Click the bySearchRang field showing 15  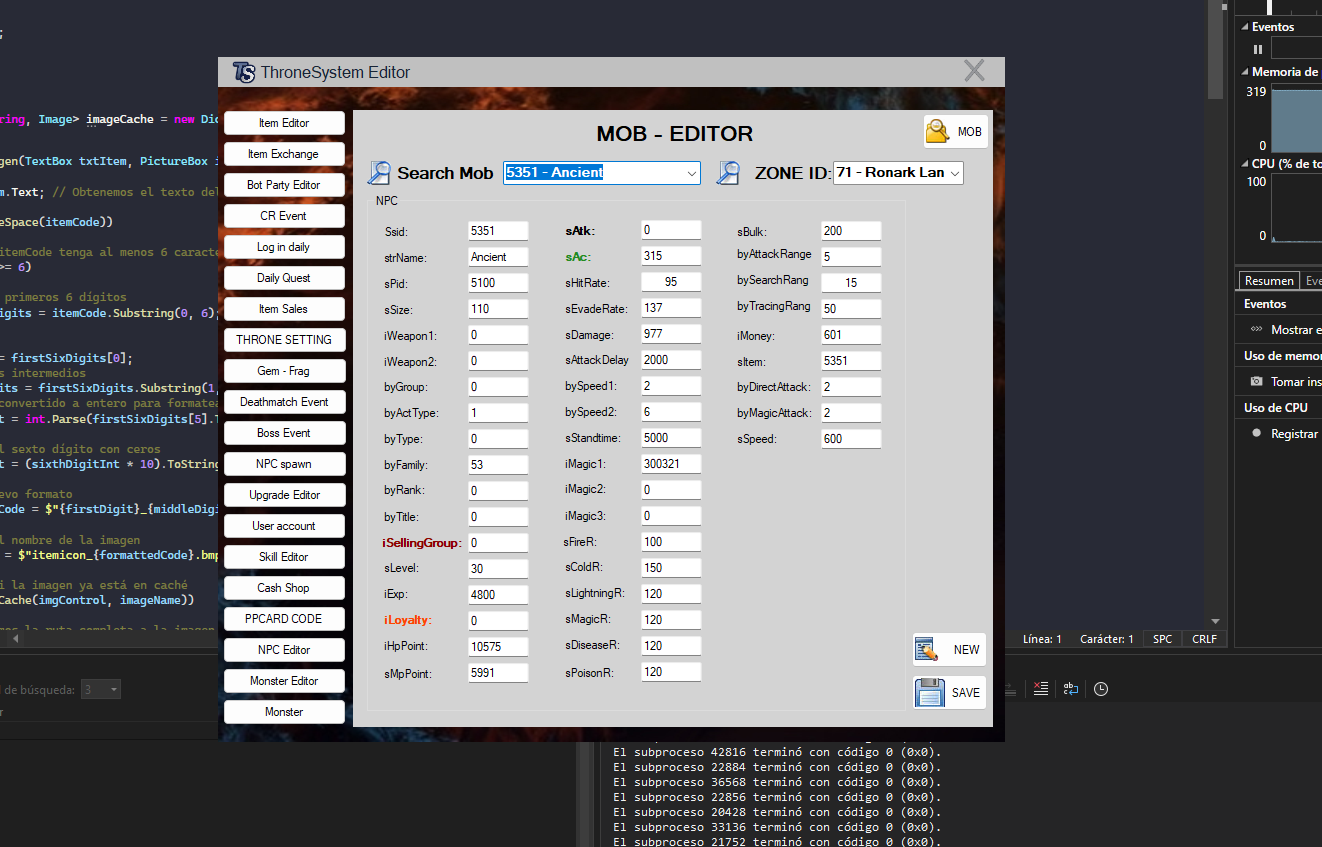click(851, 283)
